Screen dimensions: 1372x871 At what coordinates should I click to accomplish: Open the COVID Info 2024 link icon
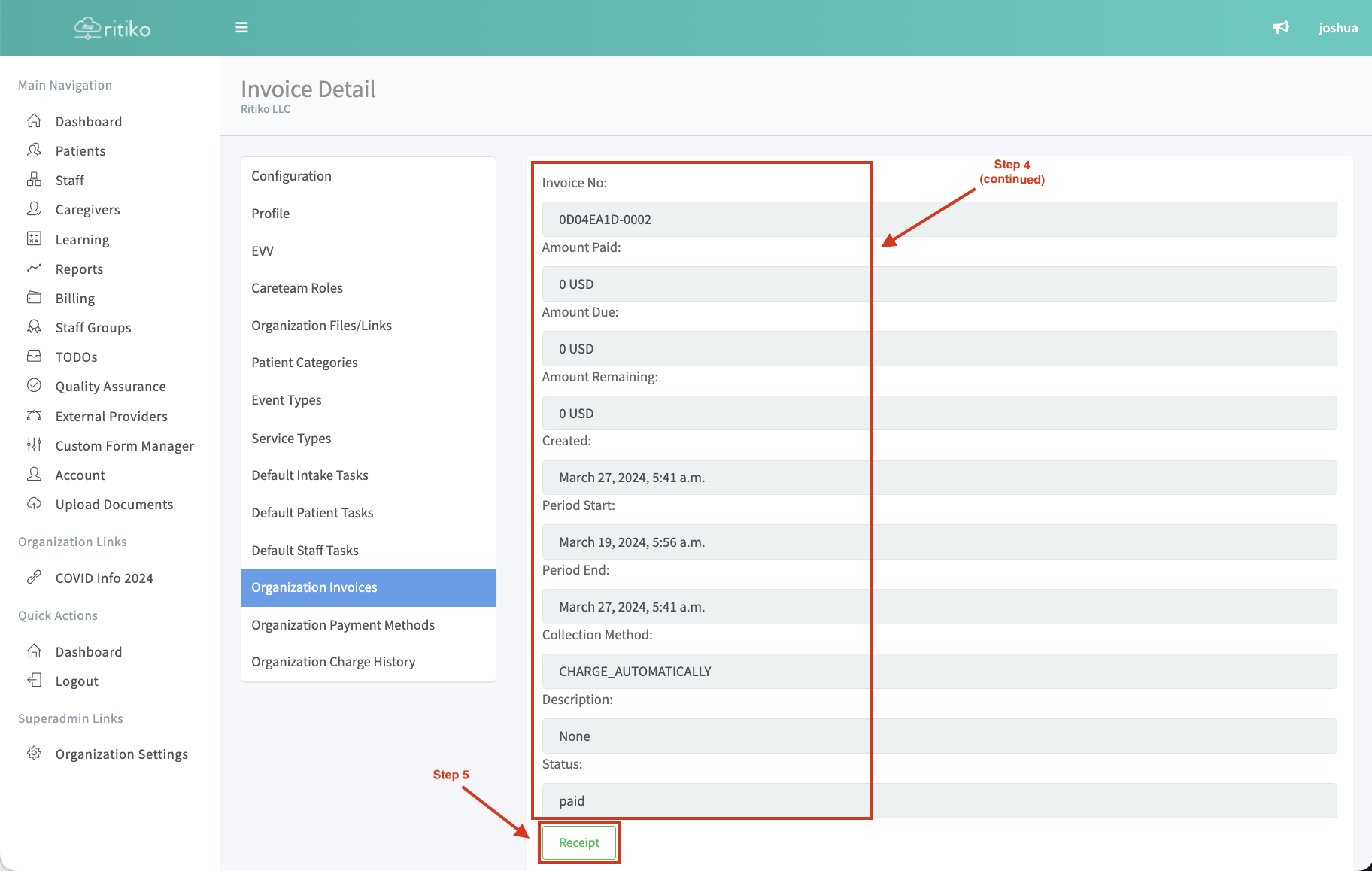pyautogui.click(x=34, y=578)
